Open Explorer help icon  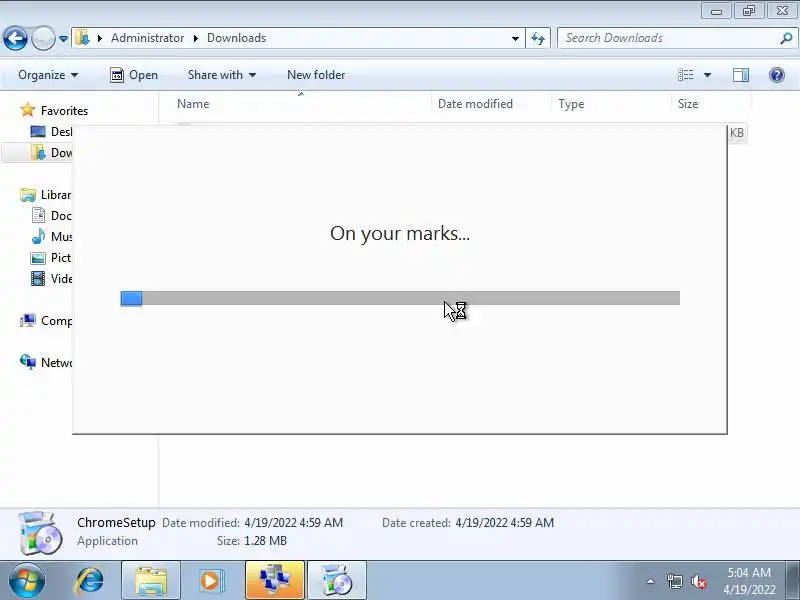[777, 75]
